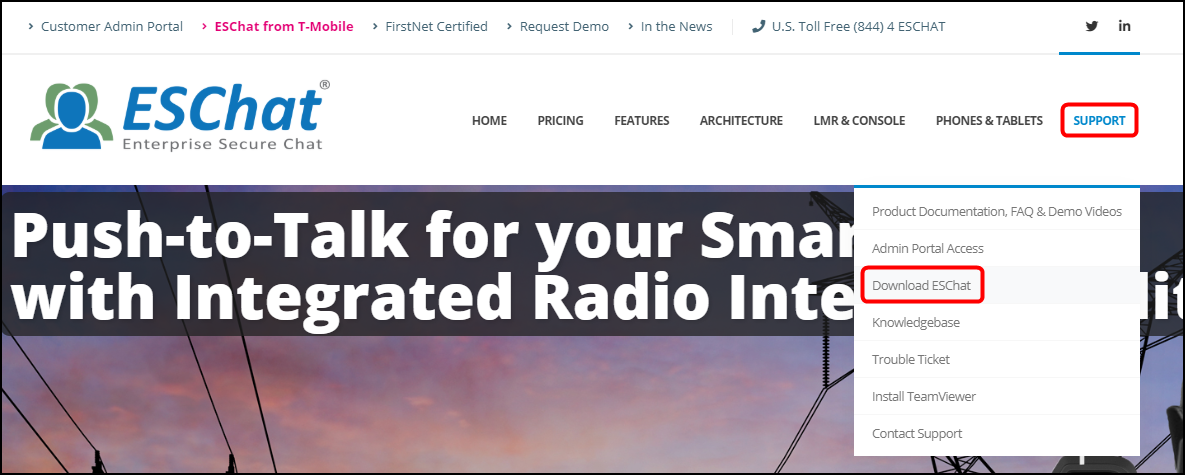
Task: Select ARCHITECTURE in the navigation bar
Action: point(741,121)
